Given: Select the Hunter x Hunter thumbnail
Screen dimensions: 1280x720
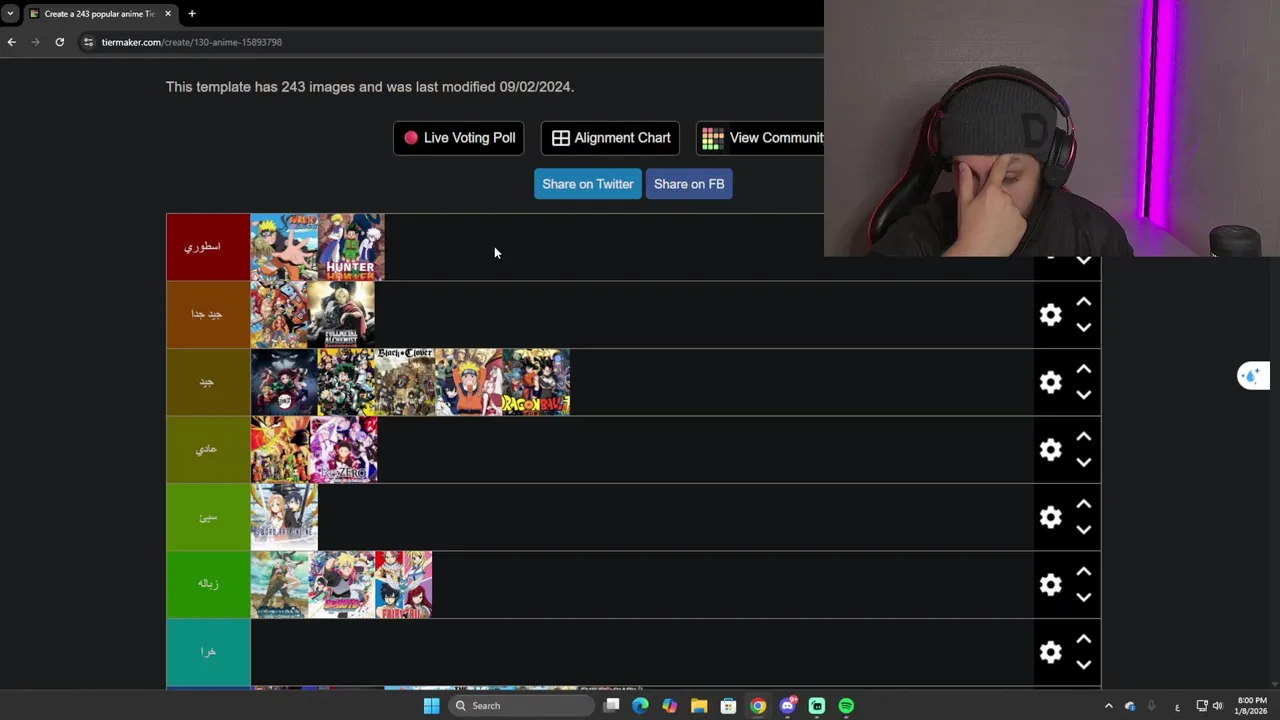Looking at the screenshot, I should click(x=351, y=247).
